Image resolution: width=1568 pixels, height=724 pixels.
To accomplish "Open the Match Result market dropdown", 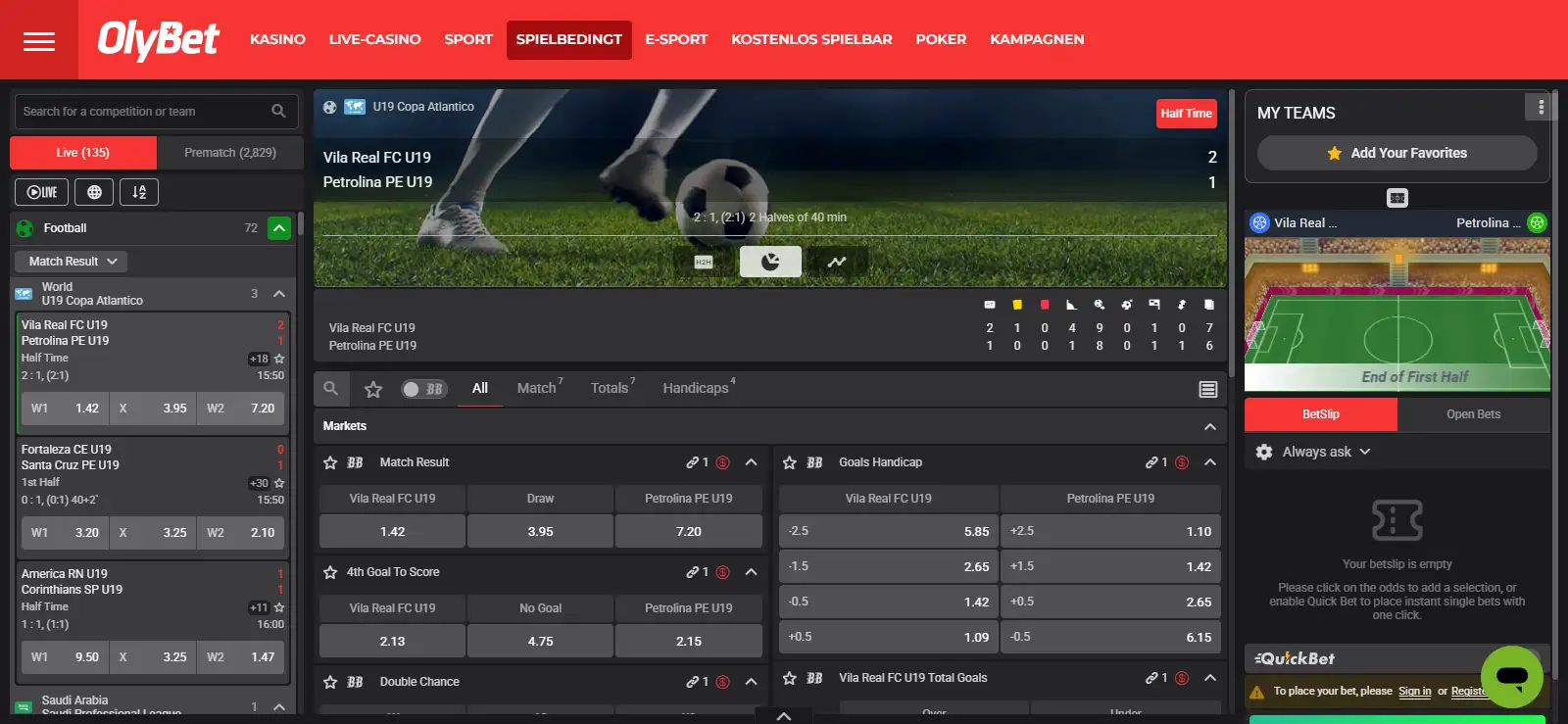I will tap(72, 262).
